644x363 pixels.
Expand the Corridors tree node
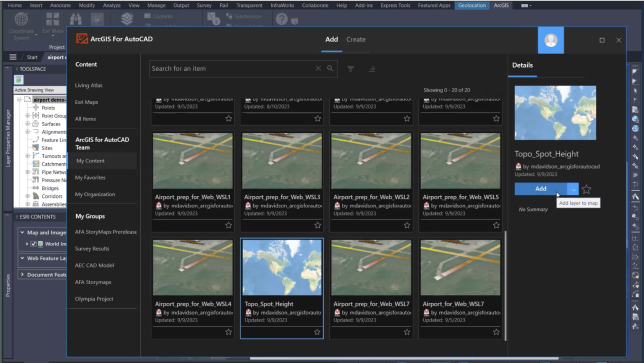pos(28,196)
